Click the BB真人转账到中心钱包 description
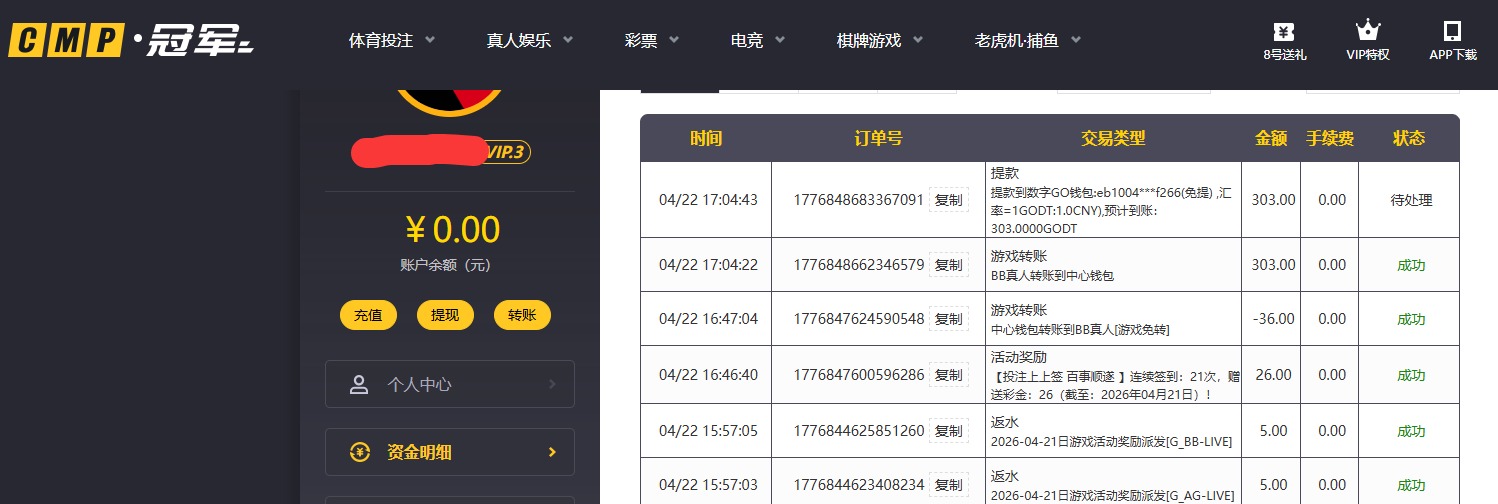The width and height of the screenshot is (1498, 504). click(1051, 275)
